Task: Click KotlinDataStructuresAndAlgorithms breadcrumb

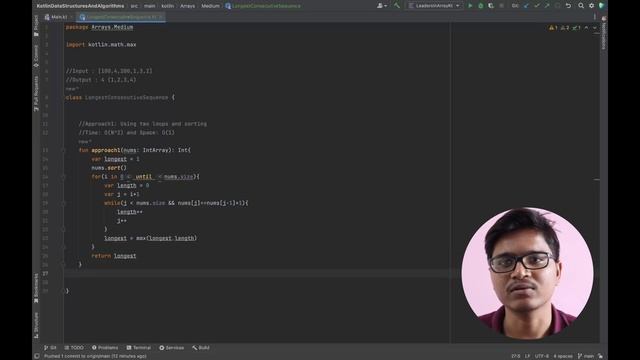Action: pyautogui.click(x=80, y=6)
